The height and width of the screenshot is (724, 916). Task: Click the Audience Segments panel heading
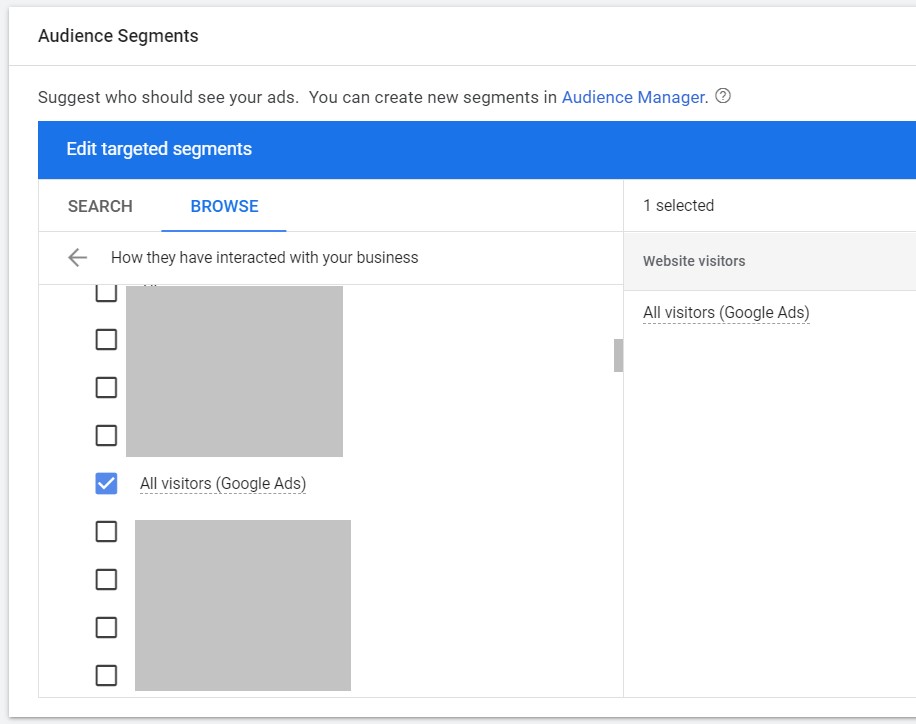coord(118,36)
